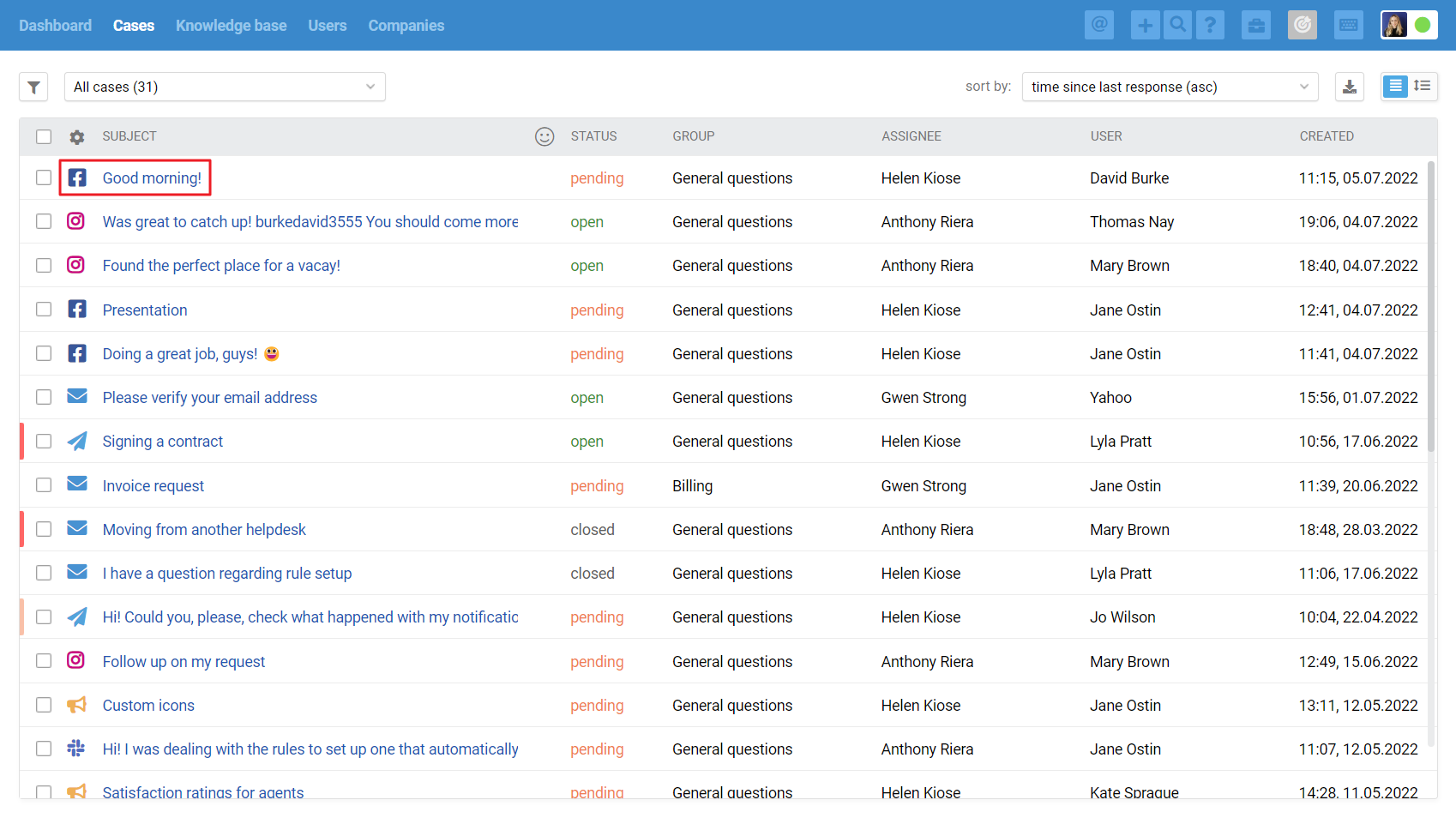Click the briefcase icon in header
Screen dimensions: 1456x818
[x=1256, y=25]
